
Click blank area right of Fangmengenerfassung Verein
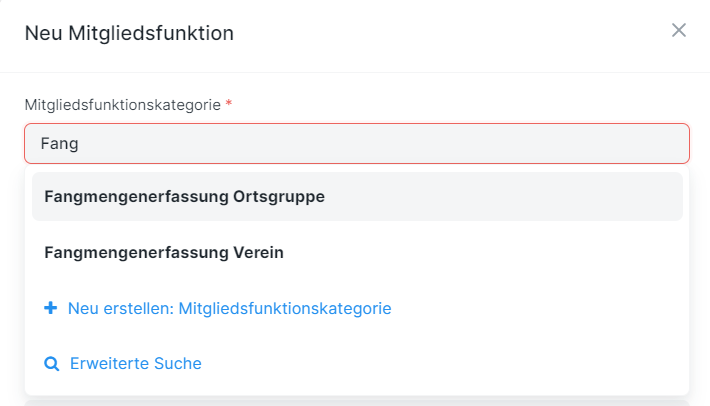click(x=480, y=253)
